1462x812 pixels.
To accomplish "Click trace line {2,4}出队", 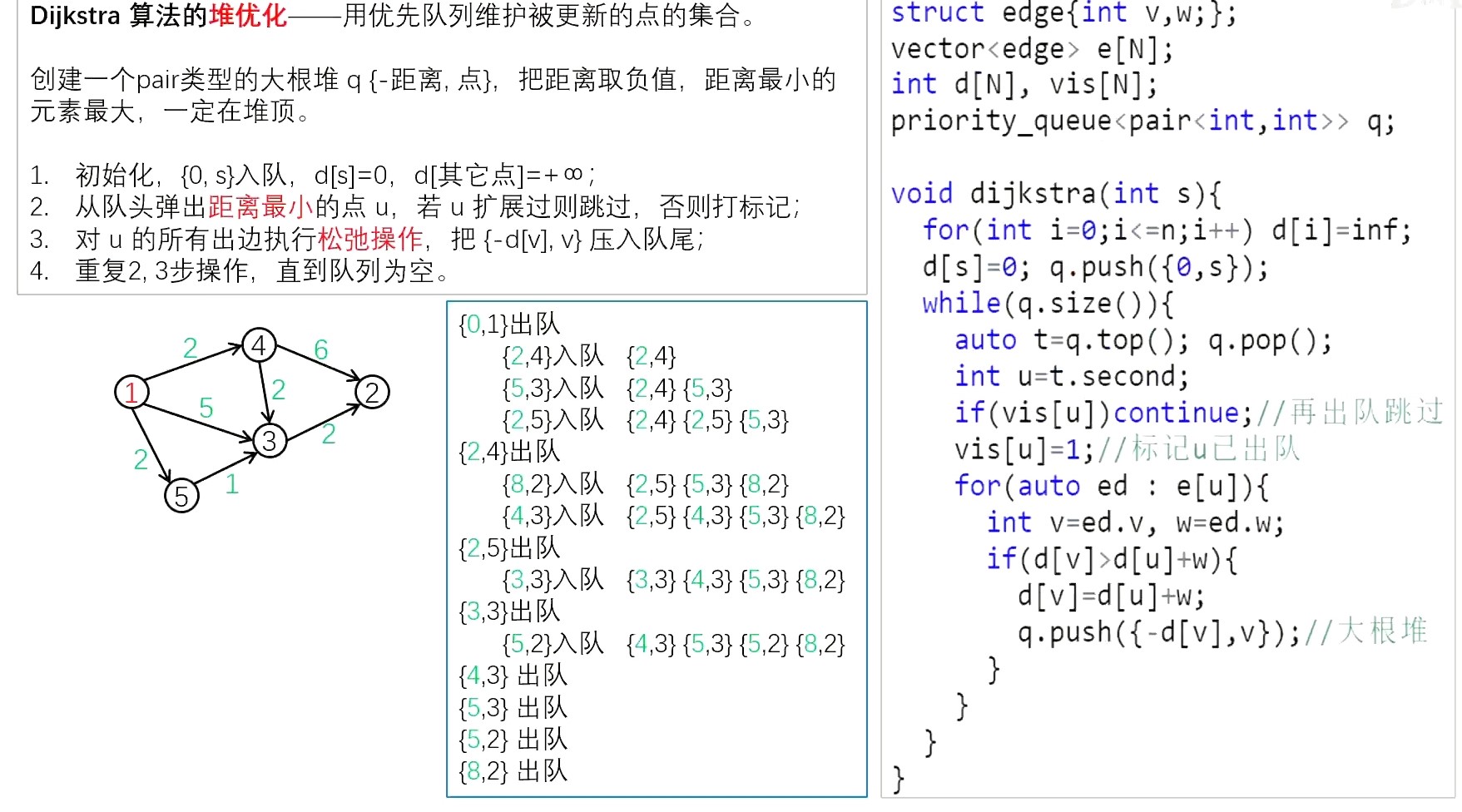I will [x=509, y=452].
